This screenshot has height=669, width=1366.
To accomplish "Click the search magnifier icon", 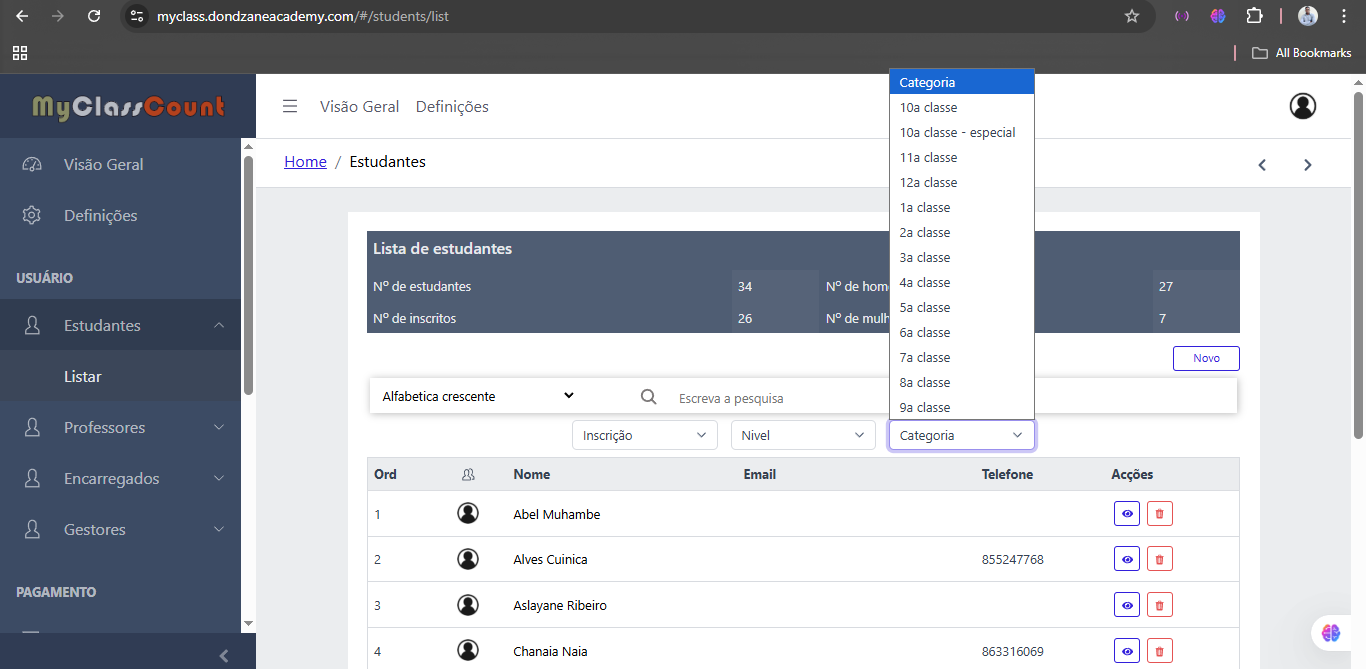I will pyautogui.click(x=649, y=397).
